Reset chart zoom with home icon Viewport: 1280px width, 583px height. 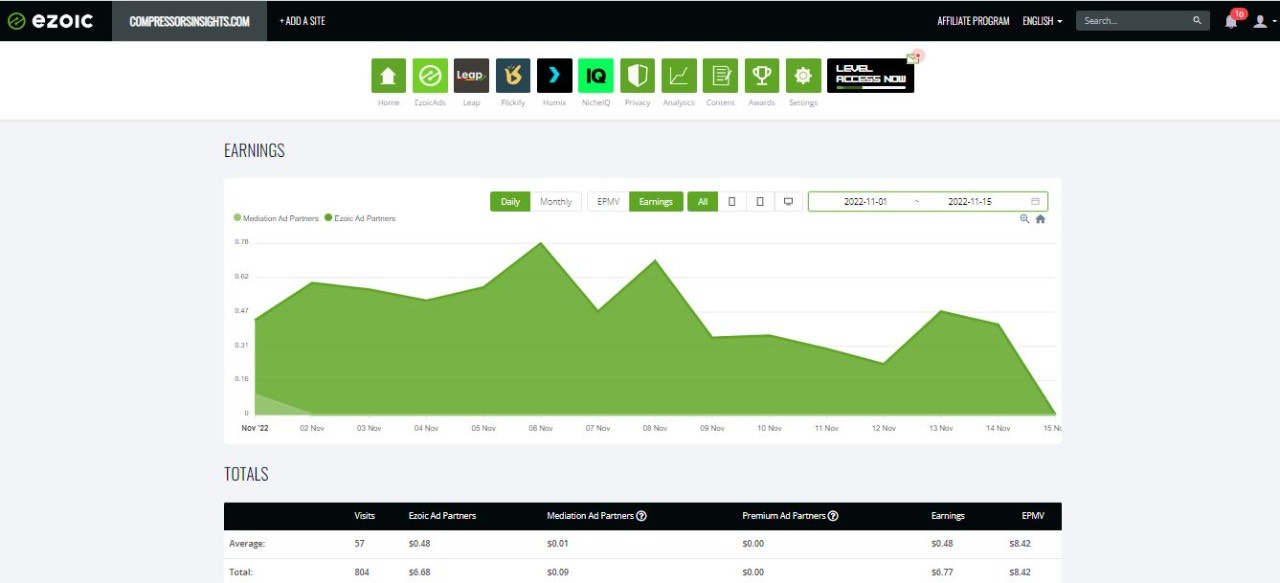point(1040,219)
